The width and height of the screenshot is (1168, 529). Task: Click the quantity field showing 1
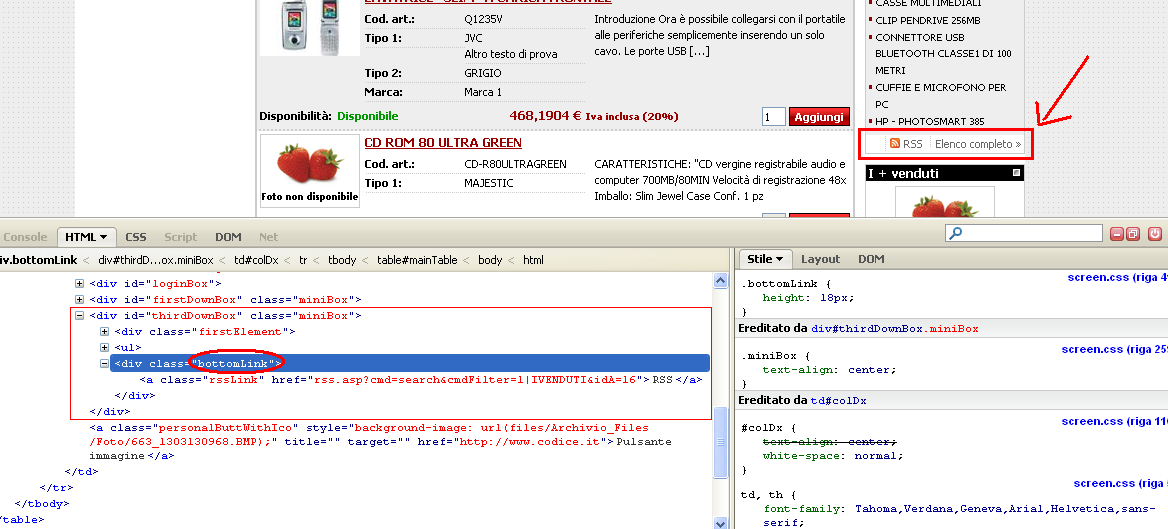coord(774,117)
